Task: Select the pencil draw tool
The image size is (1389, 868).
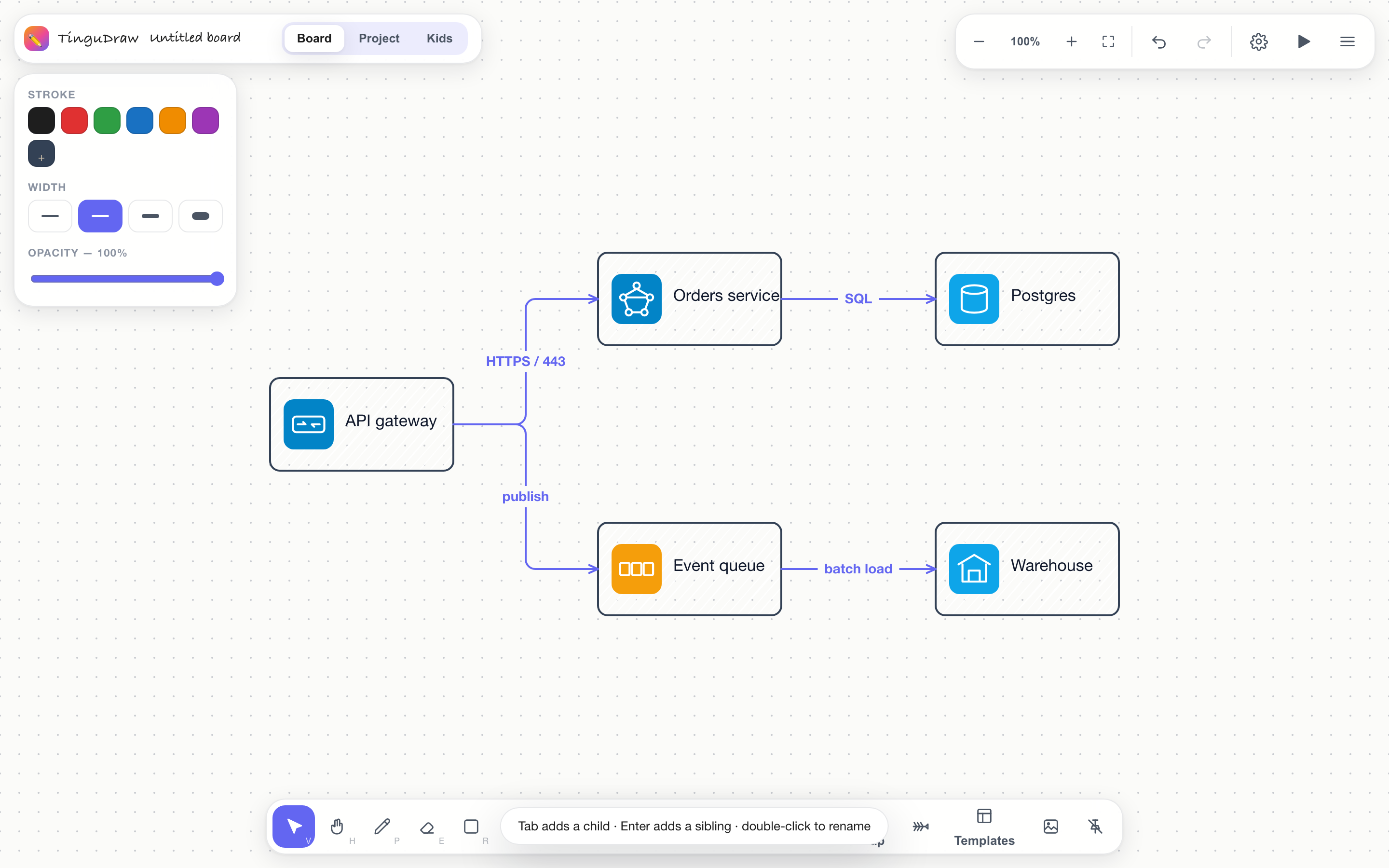Action: point(382,826)
